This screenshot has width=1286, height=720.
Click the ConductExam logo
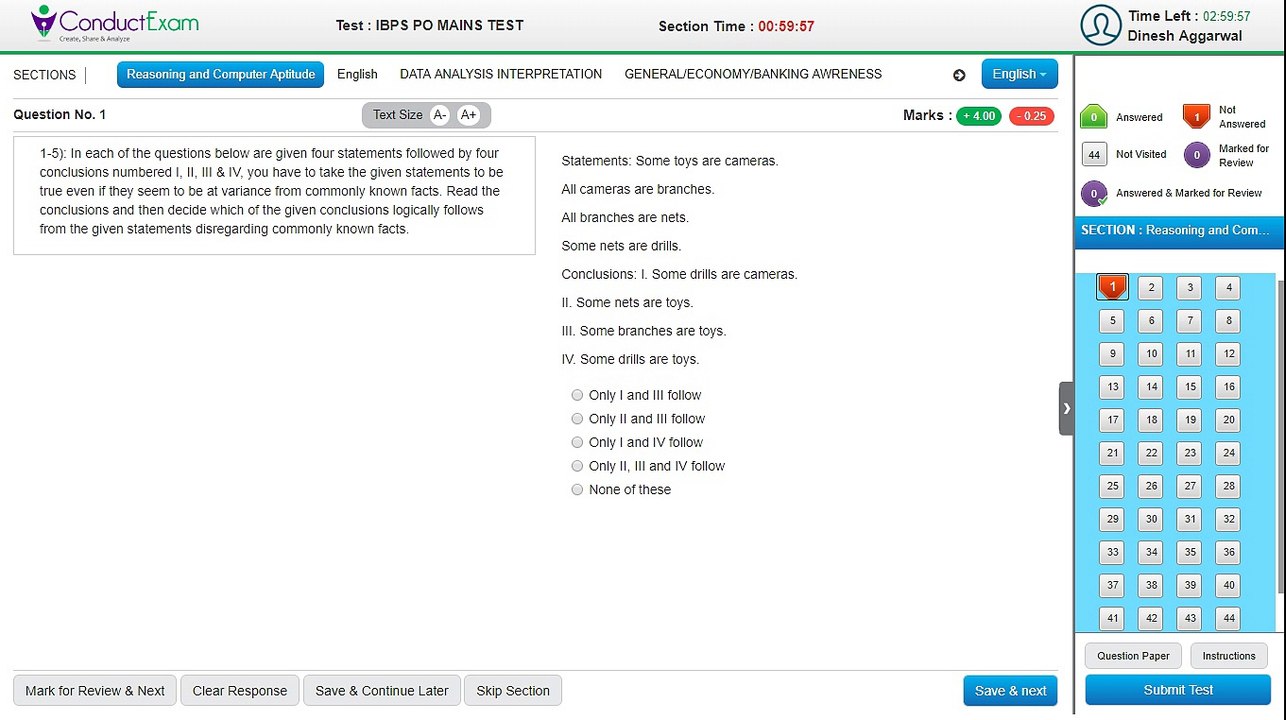pos(114,24)
